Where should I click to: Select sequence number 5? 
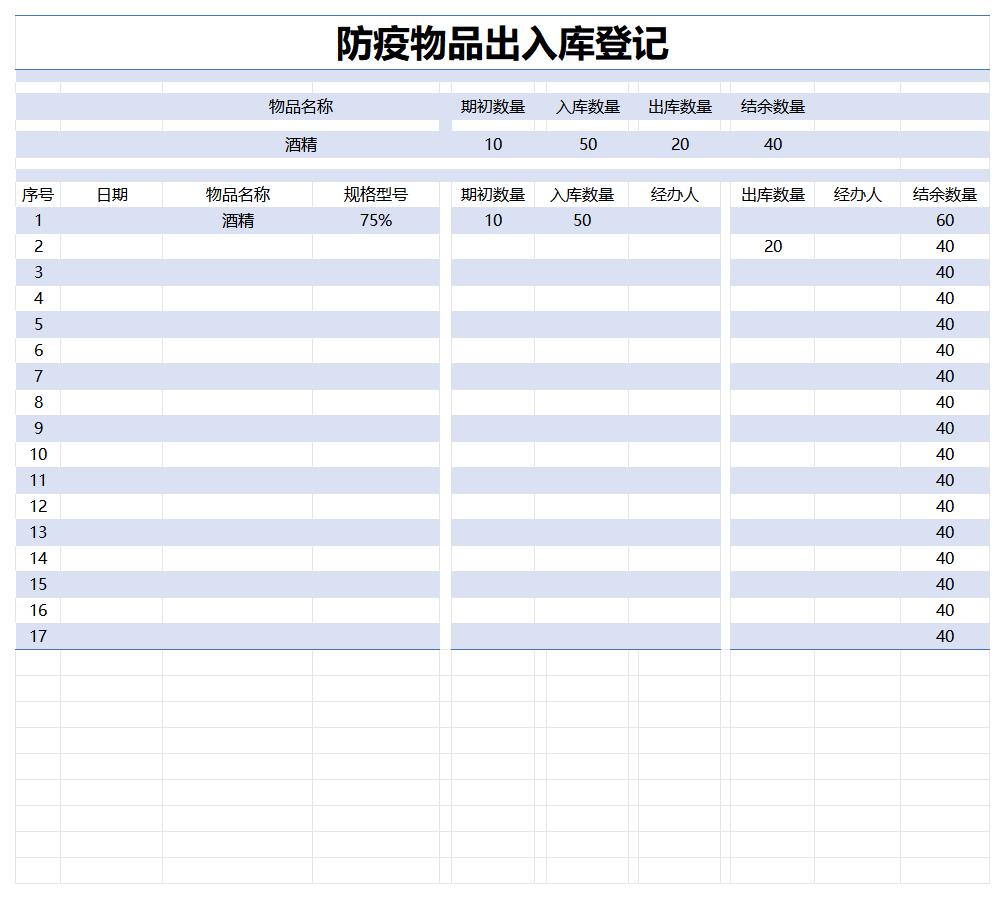pos(38,324)
